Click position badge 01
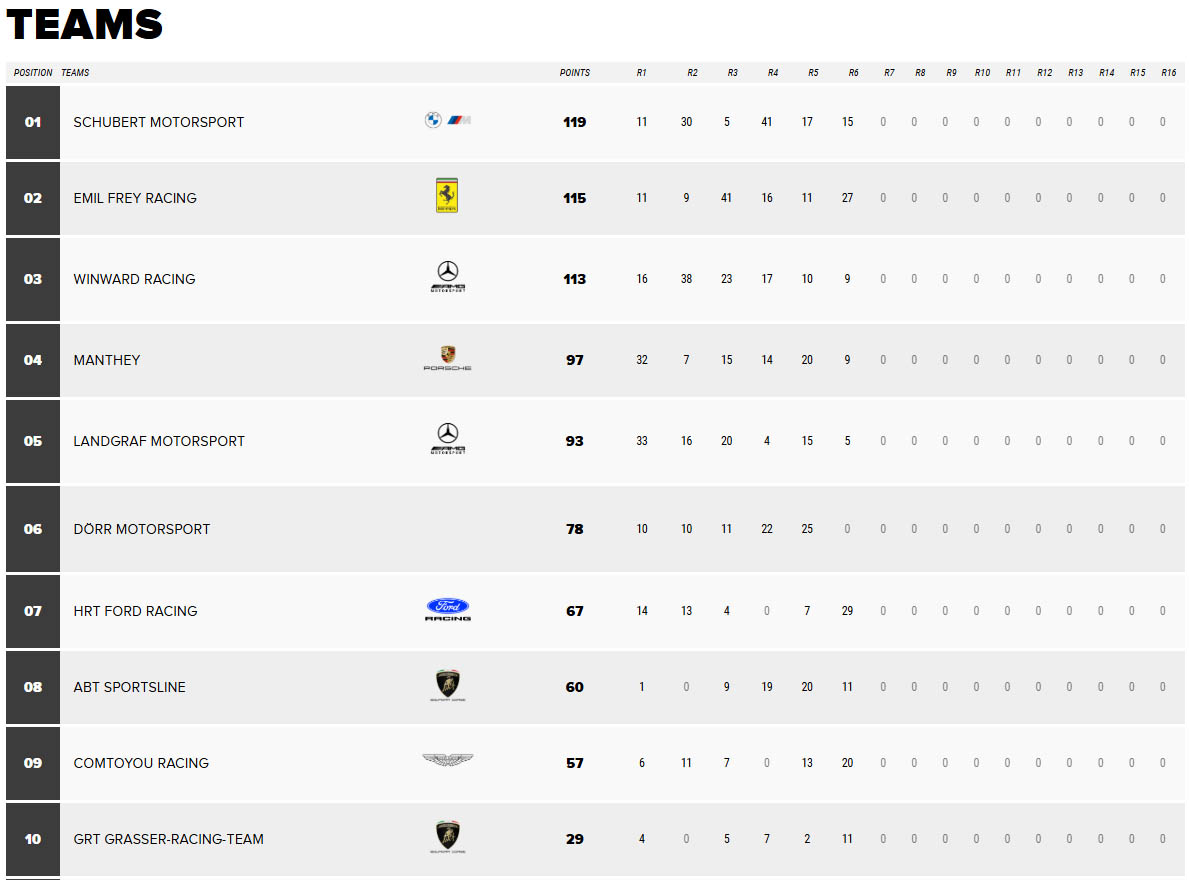 33,122
